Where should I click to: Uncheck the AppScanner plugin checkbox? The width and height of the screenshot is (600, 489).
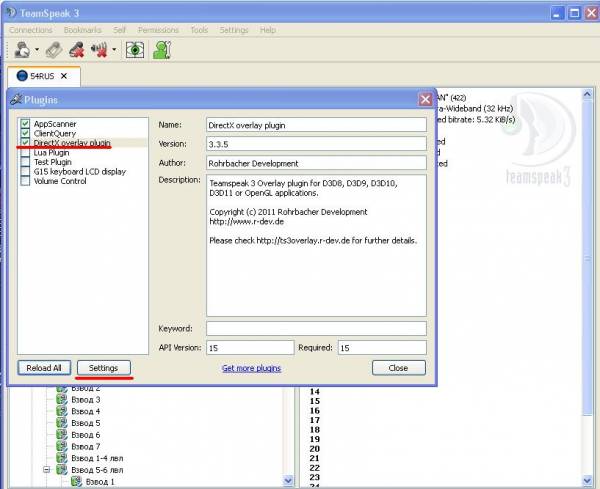pyautogui.click(x=25, y=124)
